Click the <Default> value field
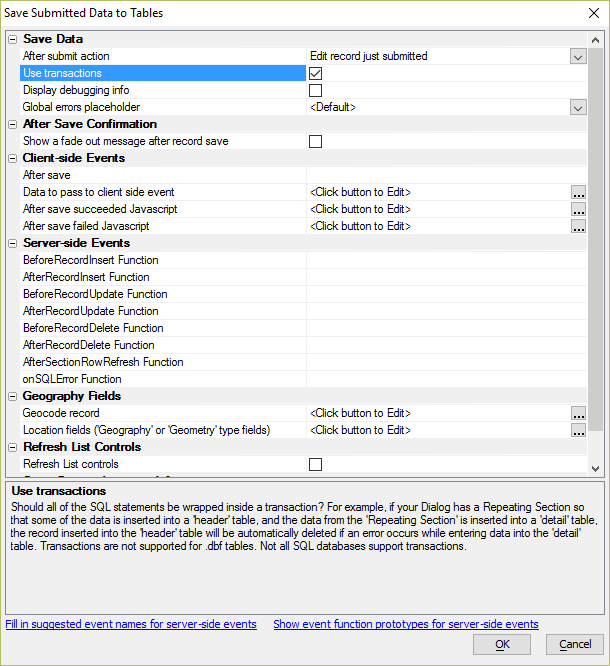Screen dimensions: 610x666 click(333, 107)
